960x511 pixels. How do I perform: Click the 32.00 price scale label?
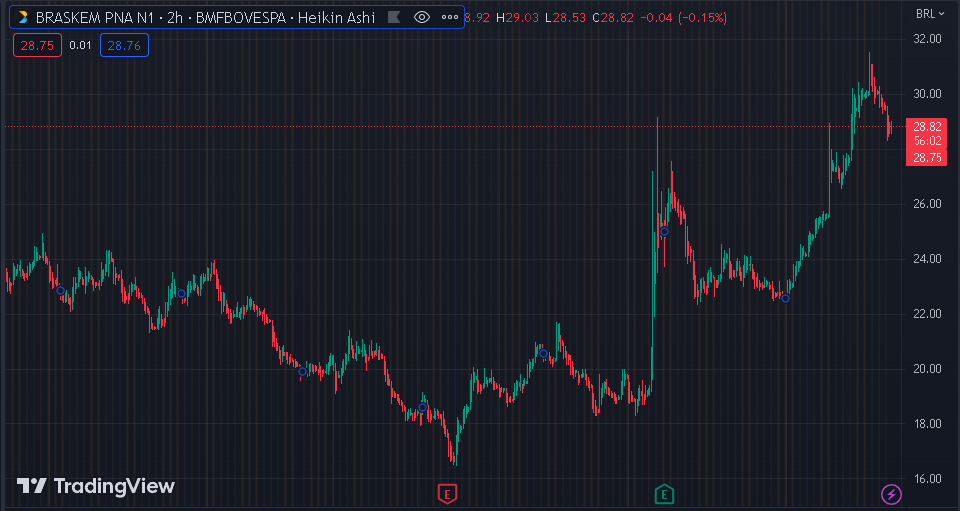[x=927, y=39]
